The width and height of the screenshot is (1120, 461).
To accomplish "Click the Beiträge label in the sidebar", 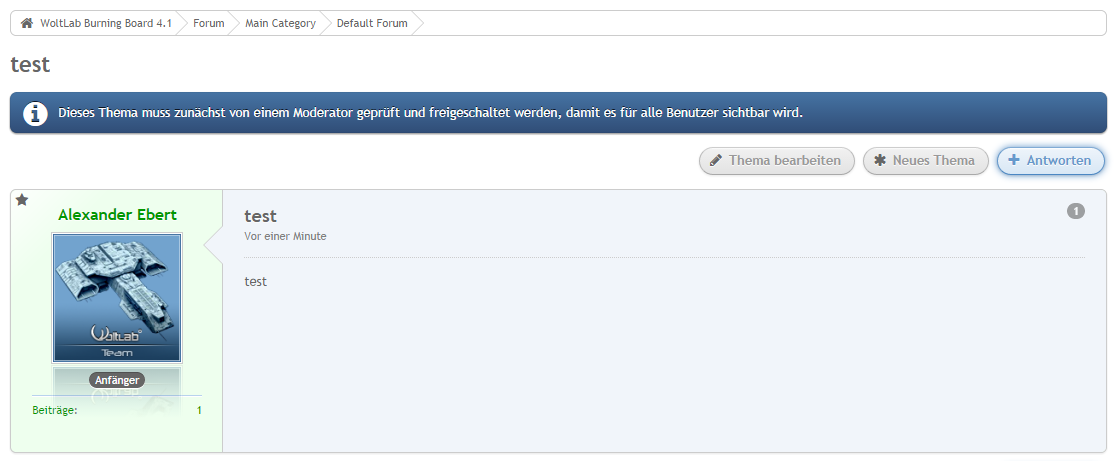I will coord(55,410).
